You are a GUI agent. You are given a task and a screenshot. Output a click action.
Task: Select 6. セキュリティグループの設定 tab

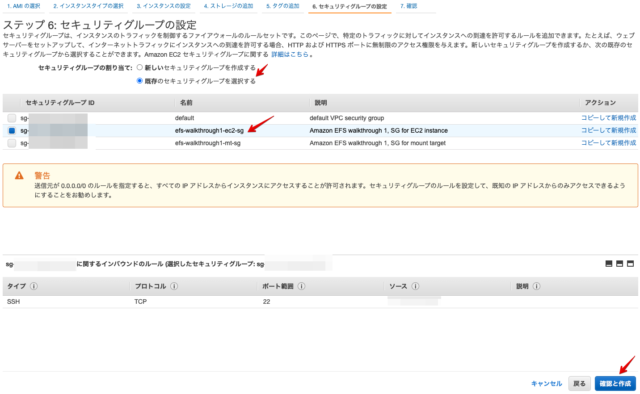[x=349, y=6]
